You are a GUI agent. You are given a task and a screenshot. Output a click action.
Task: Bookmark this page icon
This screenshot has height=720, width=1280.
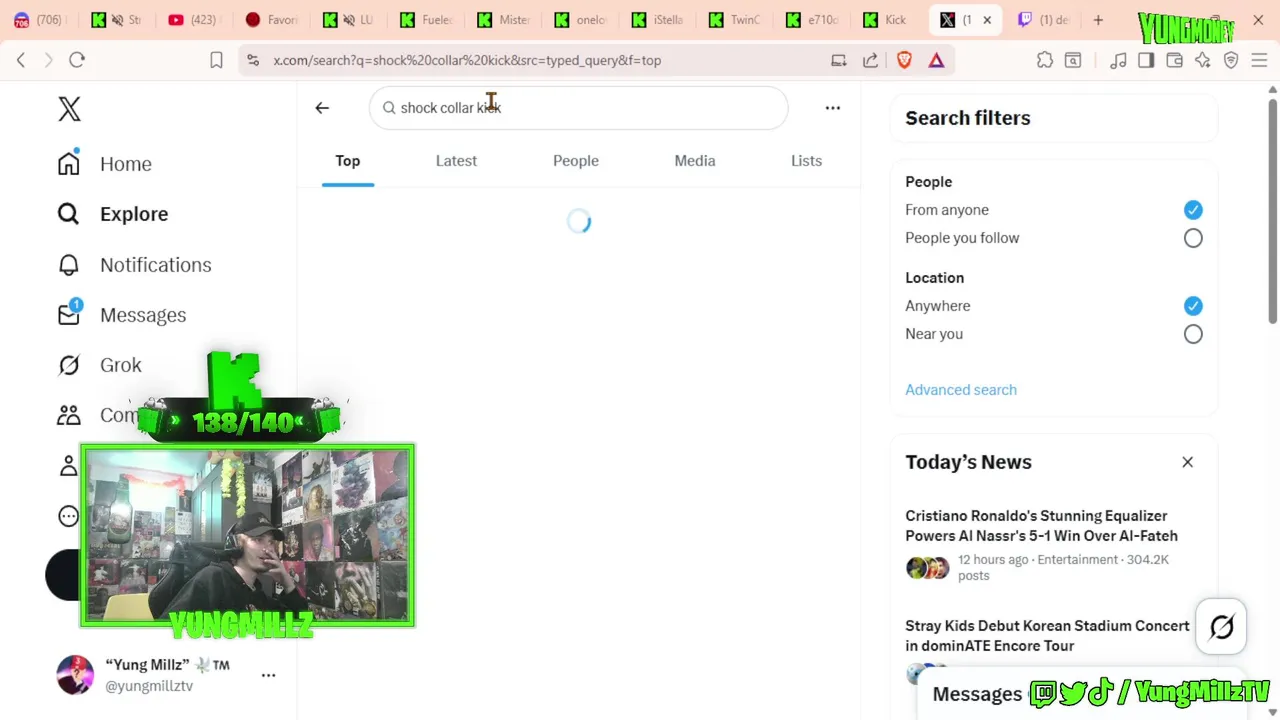[216, 60]
